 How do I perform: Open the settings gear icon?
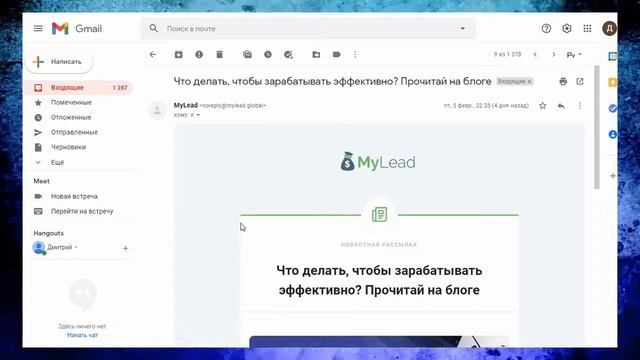coord(567,29)
